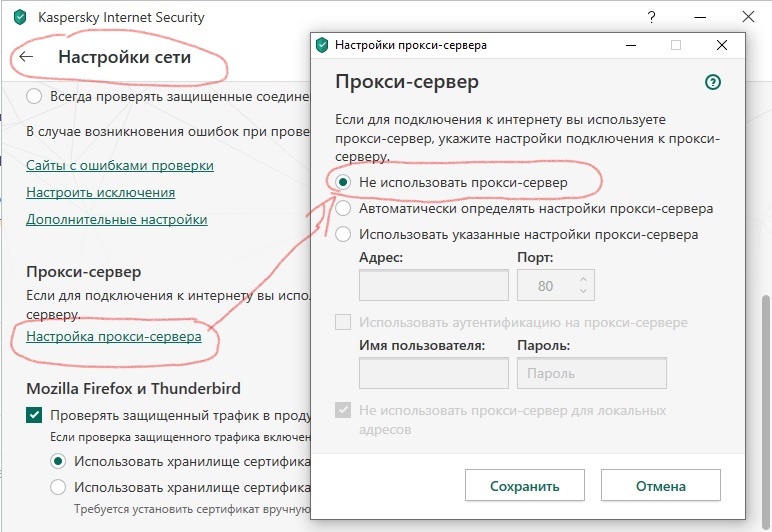Select Не использовать прокси-сервер option

pos(343,182)
